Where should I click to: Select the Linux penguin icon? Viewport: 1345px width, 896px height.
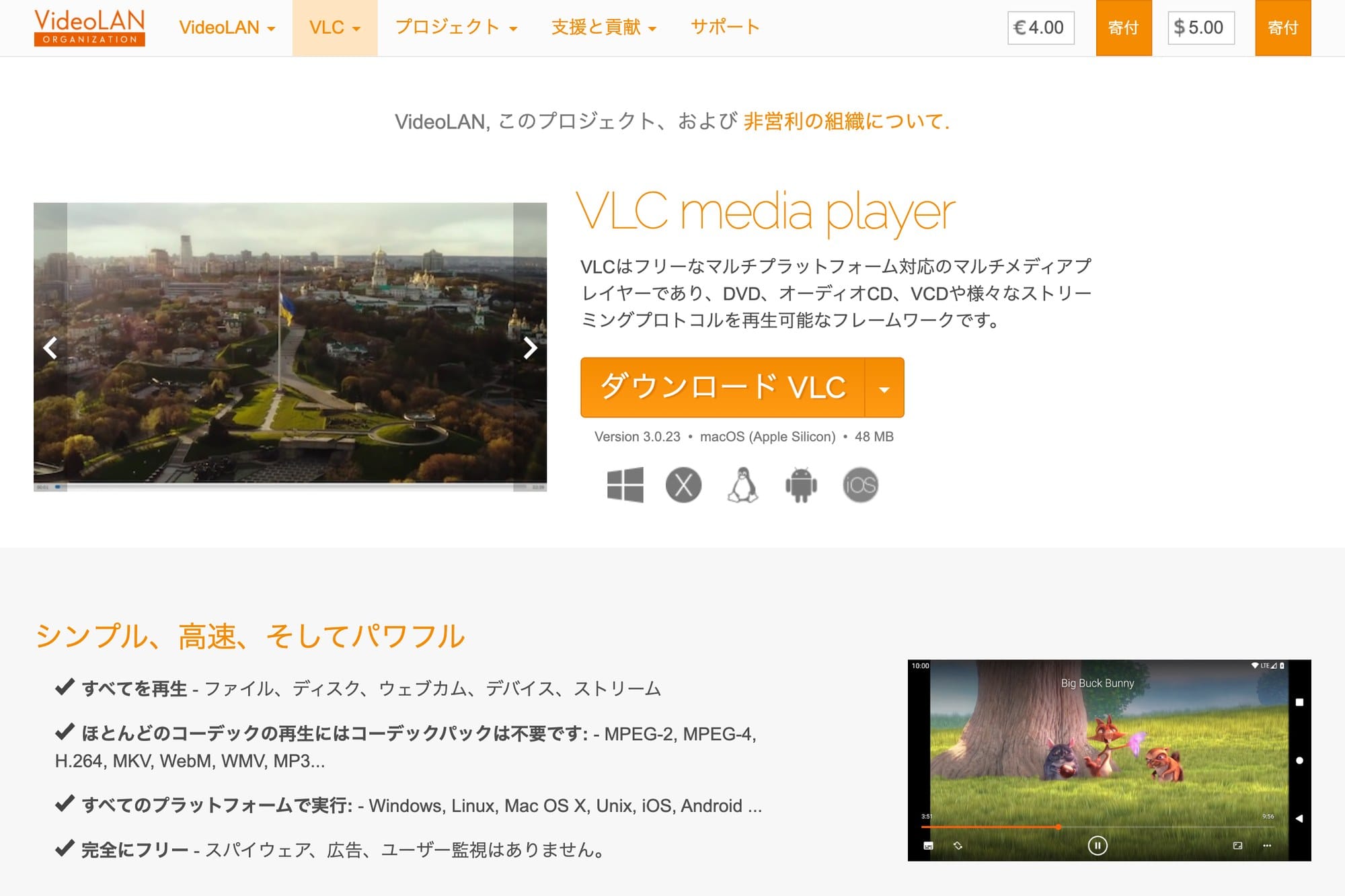742,485
